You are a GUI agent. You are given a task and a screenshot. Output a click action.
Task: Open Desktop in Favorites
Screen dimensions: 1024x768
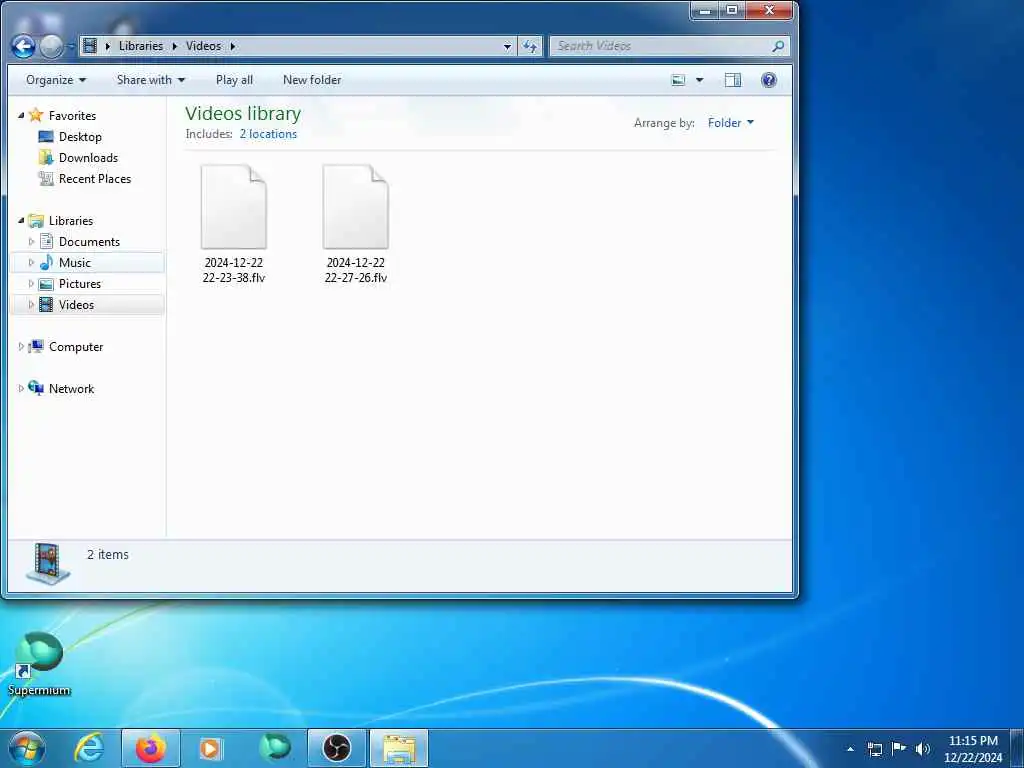[80, 136]
